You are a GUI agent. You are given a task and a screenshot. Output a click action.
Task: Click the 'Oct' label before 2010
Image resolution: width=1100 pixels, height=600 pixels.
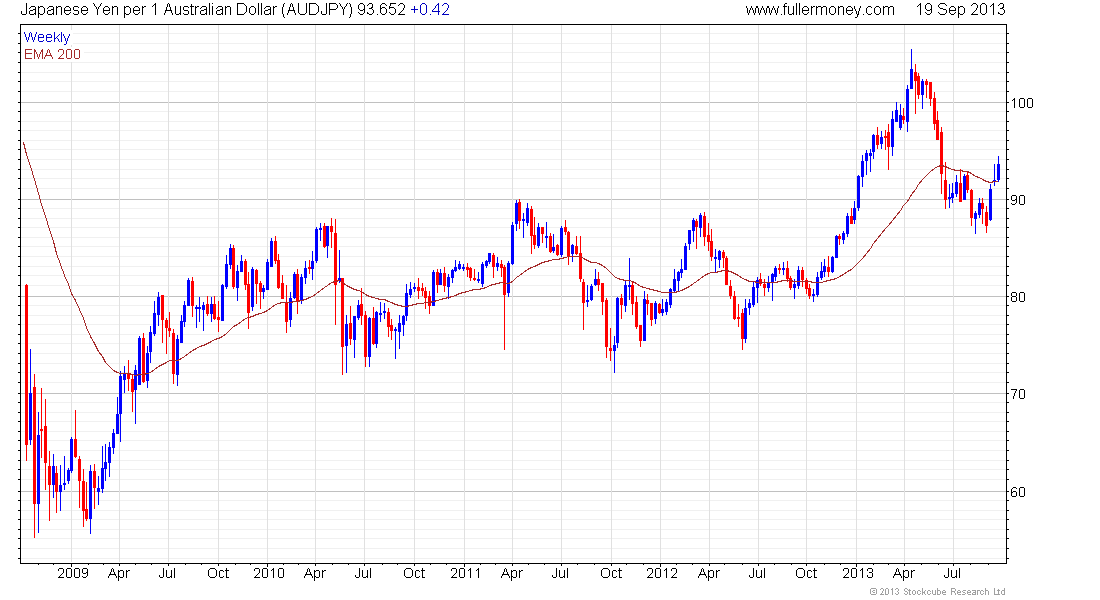point(217,573)
